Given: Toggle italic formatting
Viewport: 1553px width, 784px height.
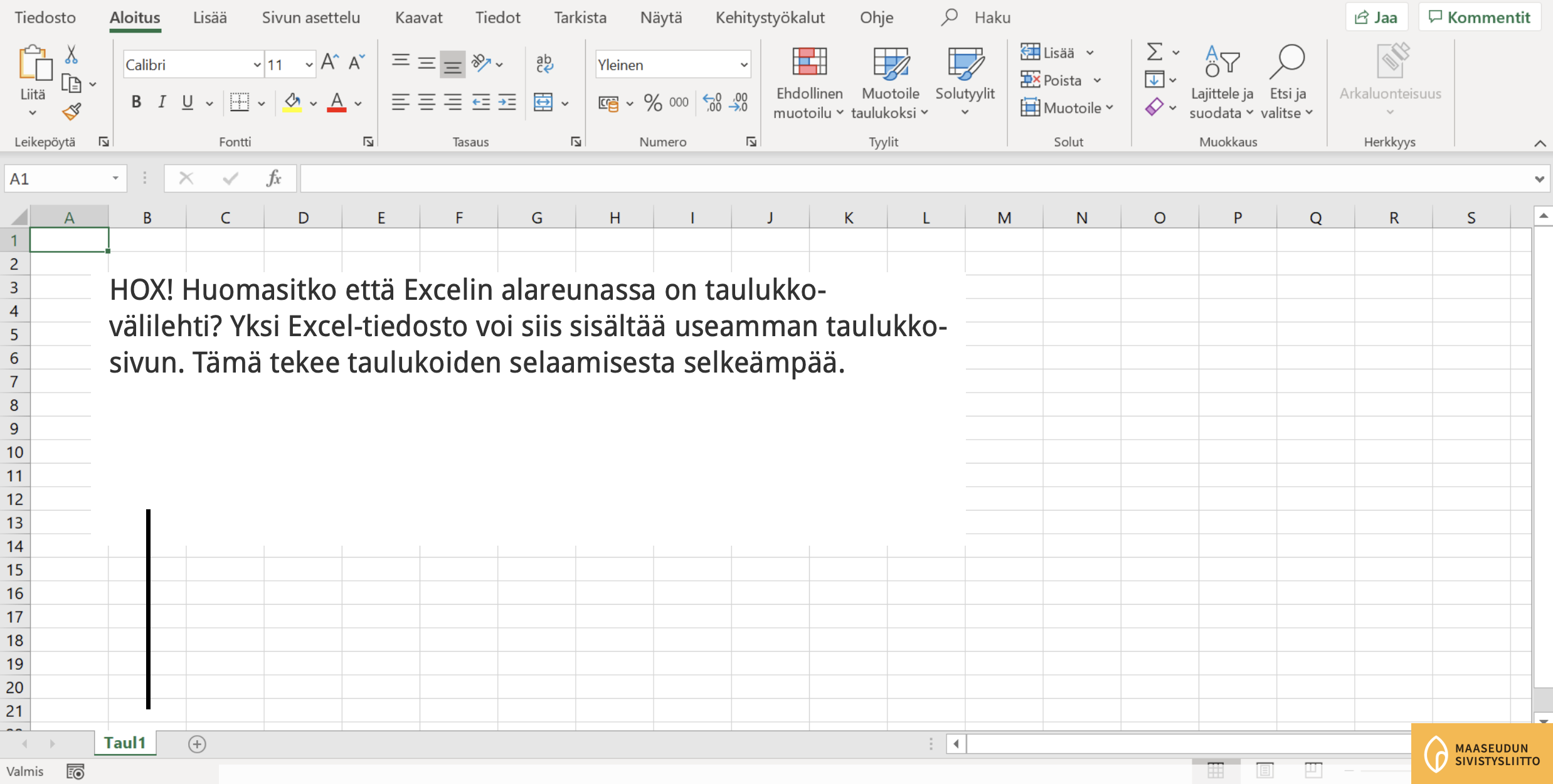Looking at the screenshot, I should click(x=162, y=102).
